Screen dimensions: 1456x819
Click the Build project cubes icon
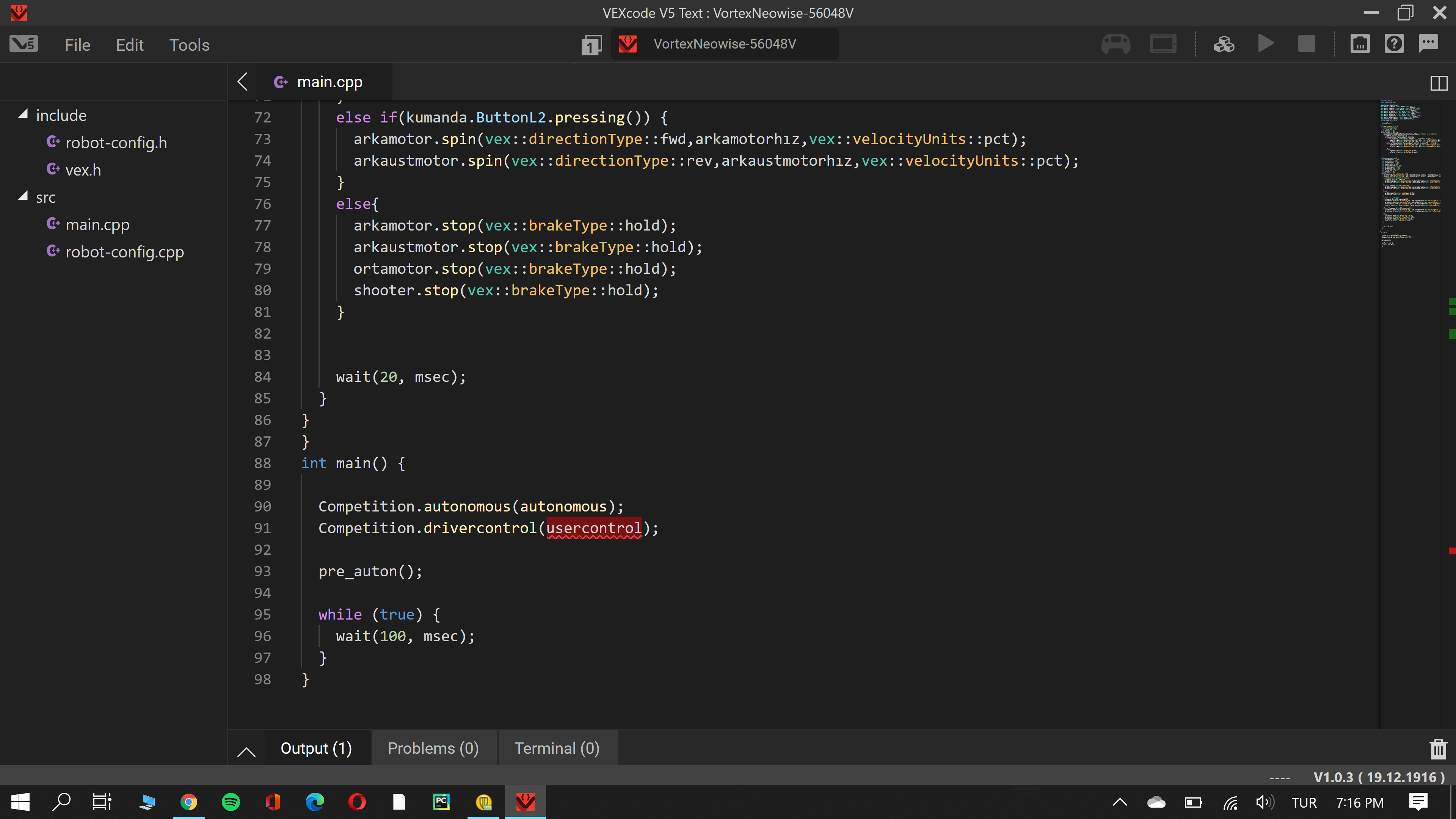(1224, 44)
